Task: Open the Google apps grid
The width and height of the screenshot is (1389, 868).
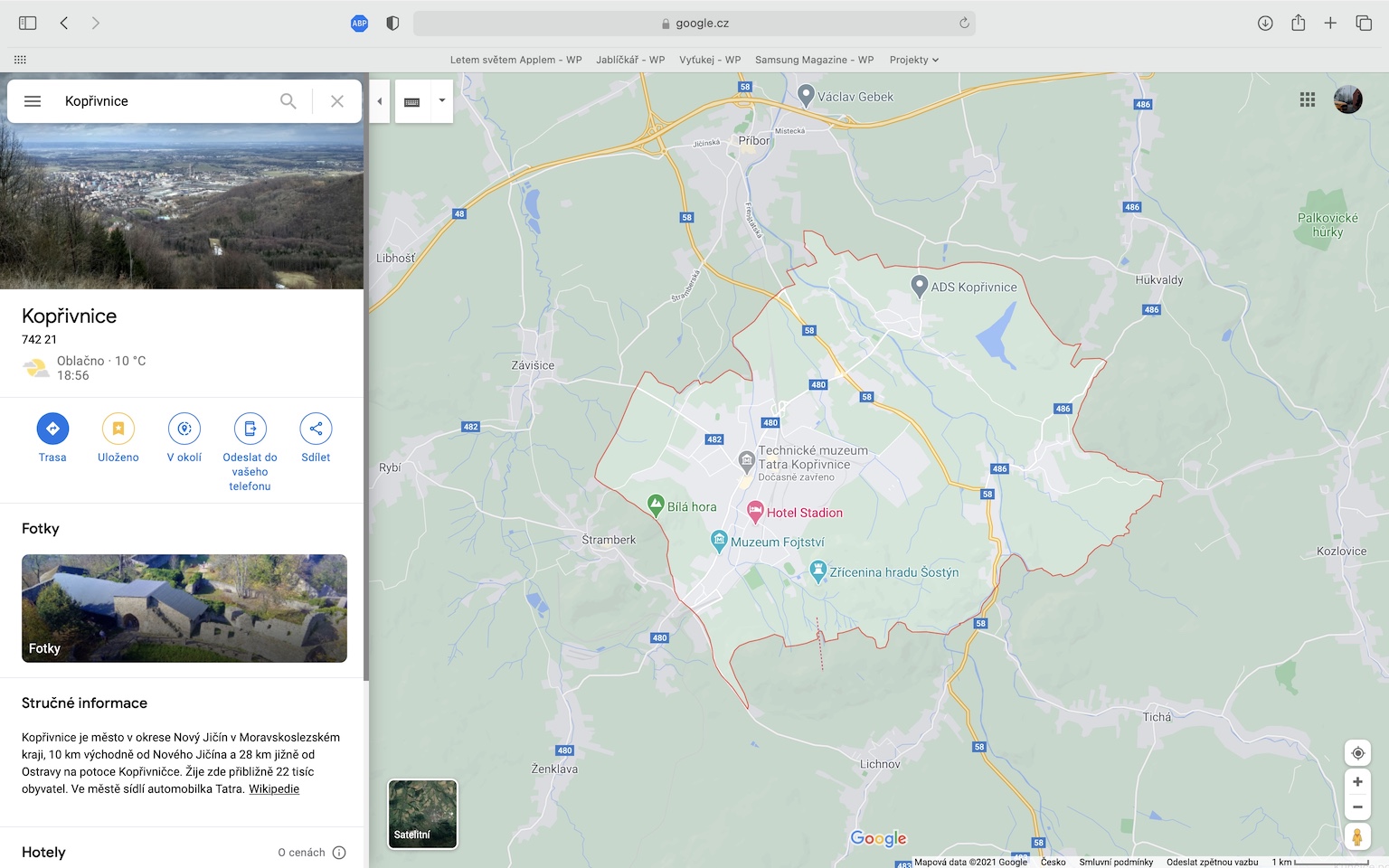Action: point(1308,99)
